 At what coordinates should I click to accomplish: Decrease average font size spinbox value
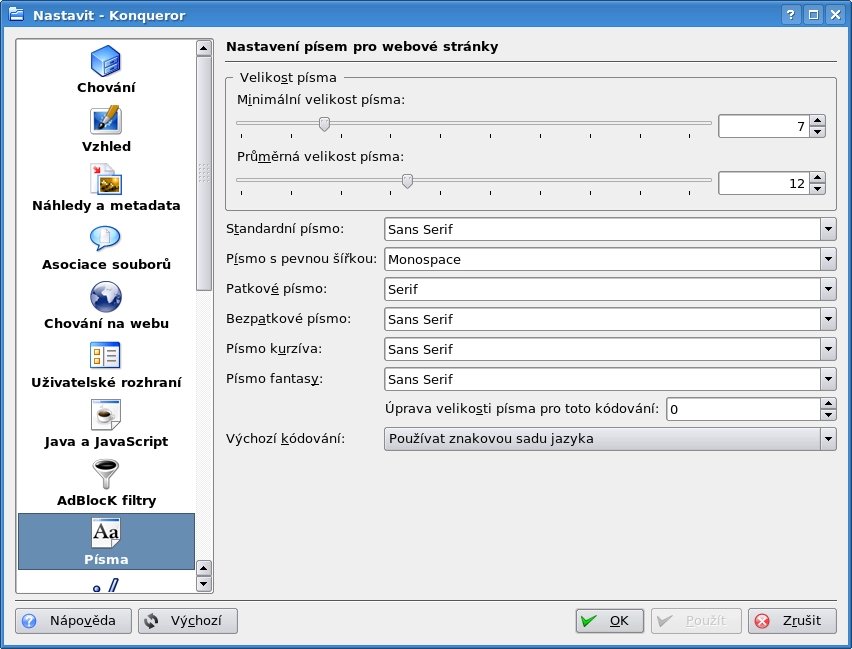(x=817, y=189)
